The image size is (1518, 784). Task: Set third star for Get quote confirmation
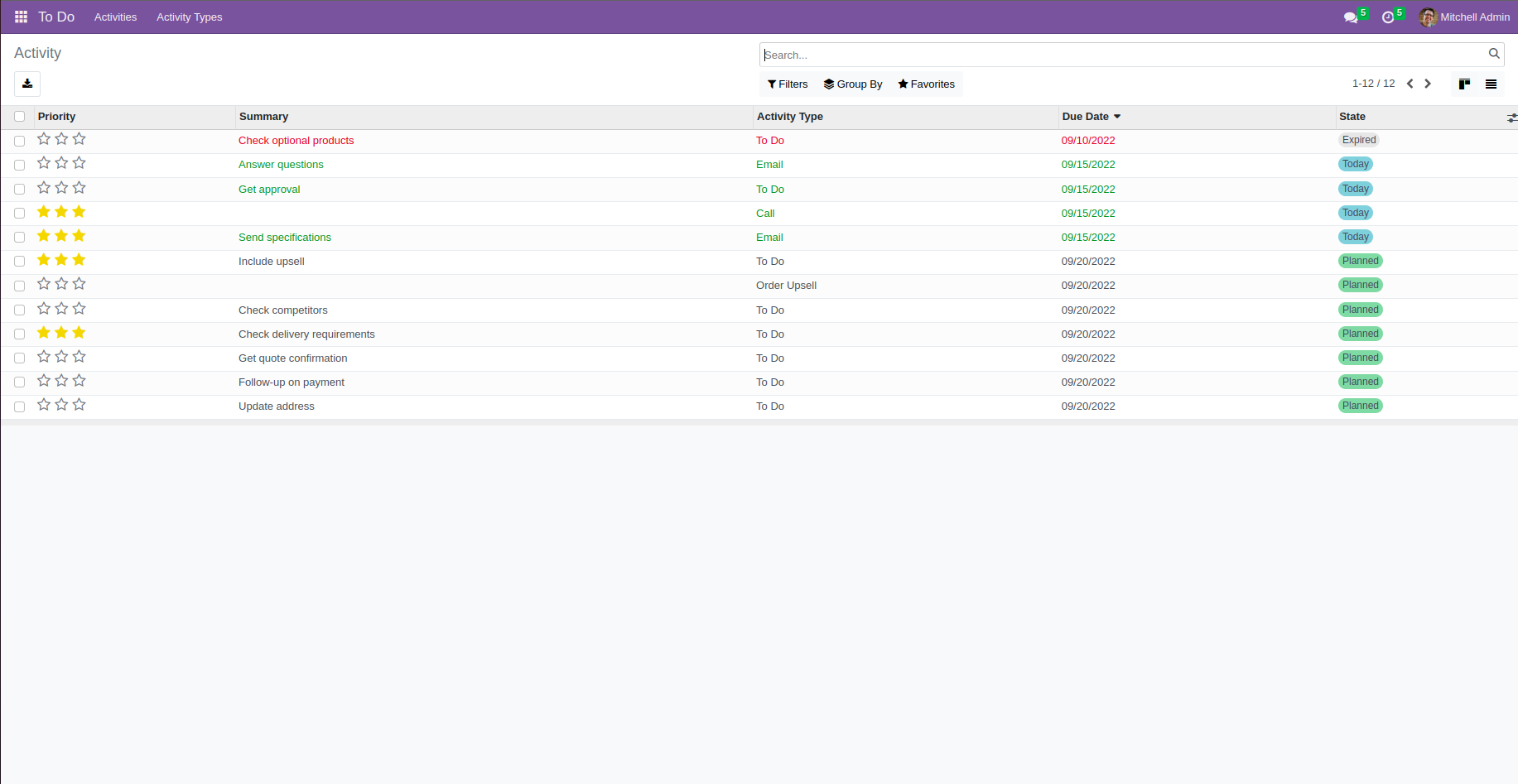coord(79,357)
